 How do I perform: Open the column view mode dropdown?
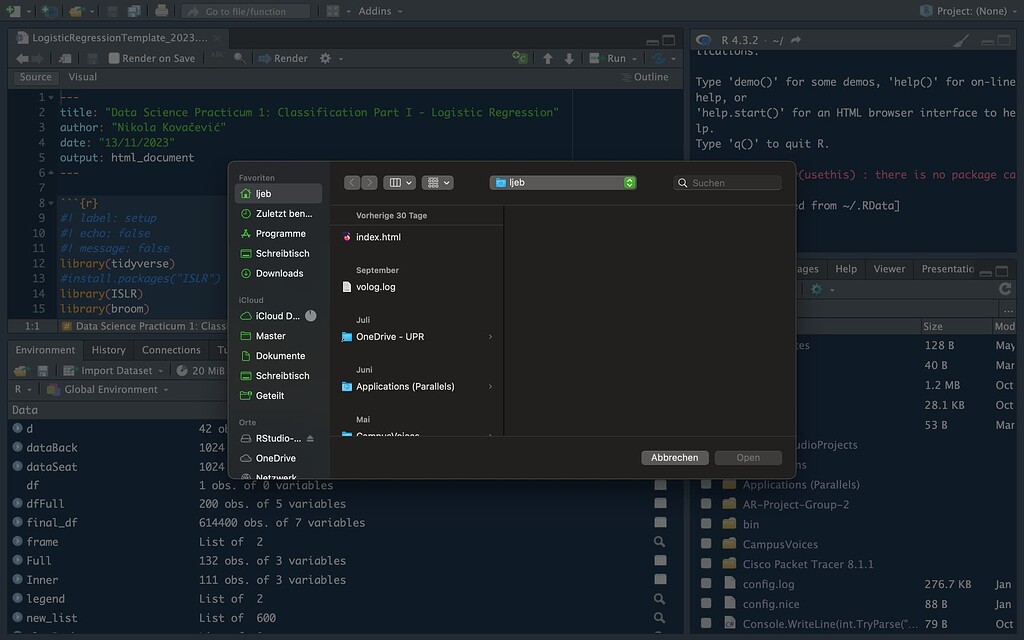coord(401,183)
